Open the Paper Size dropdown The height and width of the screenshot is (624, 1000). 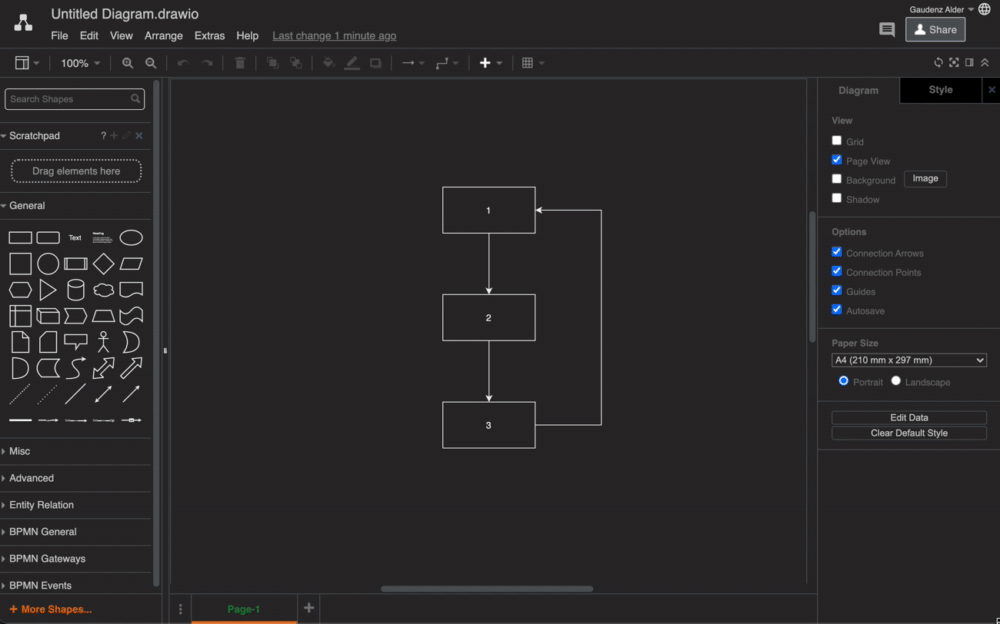coord(908,359)
